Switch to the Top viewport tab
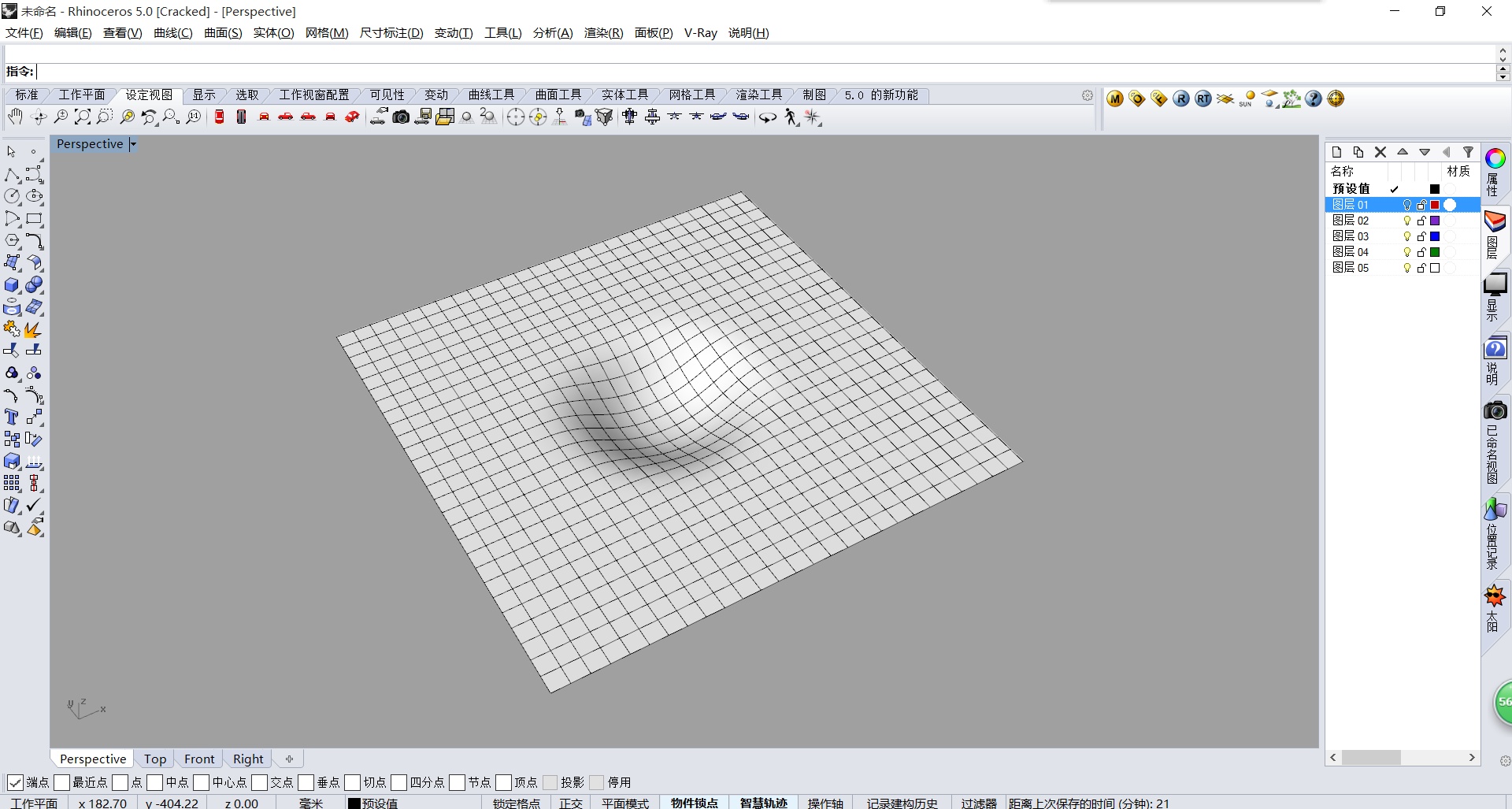Image resolution: width=1512 pixels, height=809 pixels. (155, 759)
